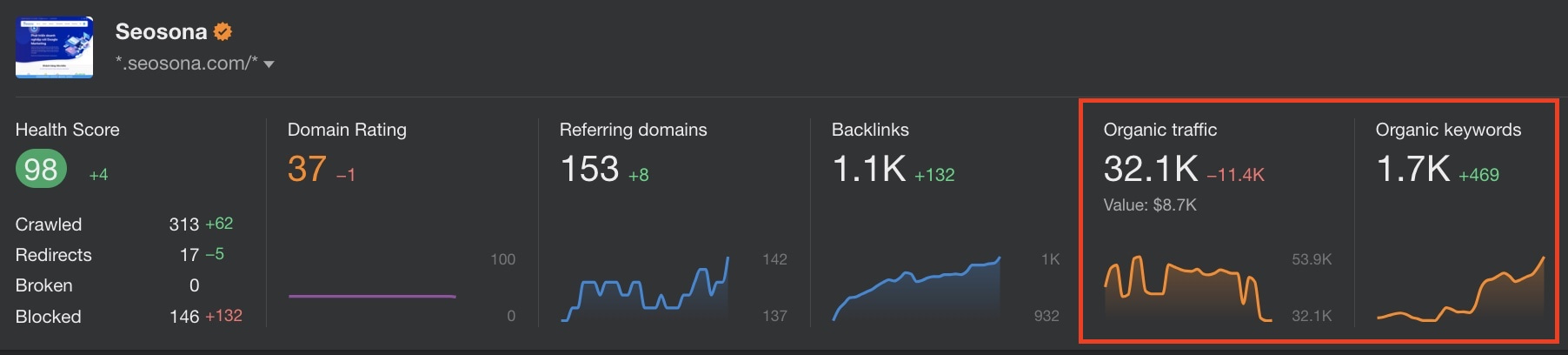Click the 53.9K axis label on traffic chart

coord(1312,259)
